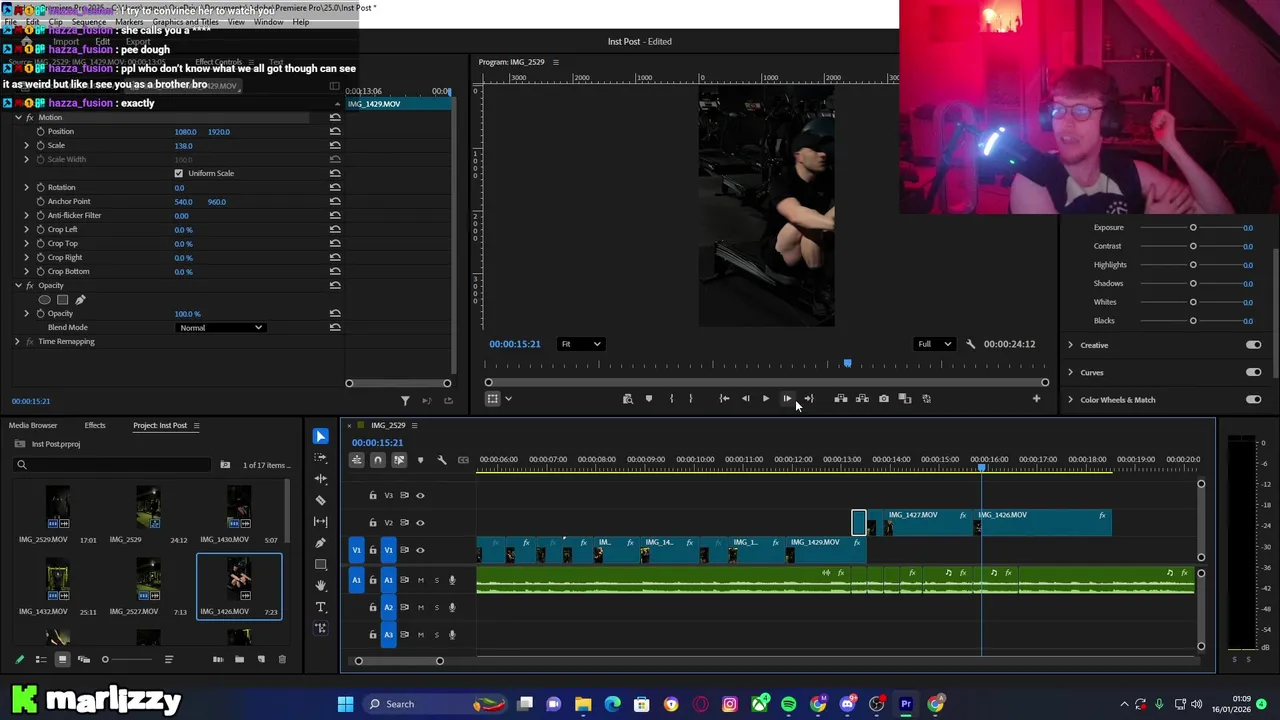Expand Time Remapping effect
Viewport: 1280px width, 720px height.
[x=16, y=341]
